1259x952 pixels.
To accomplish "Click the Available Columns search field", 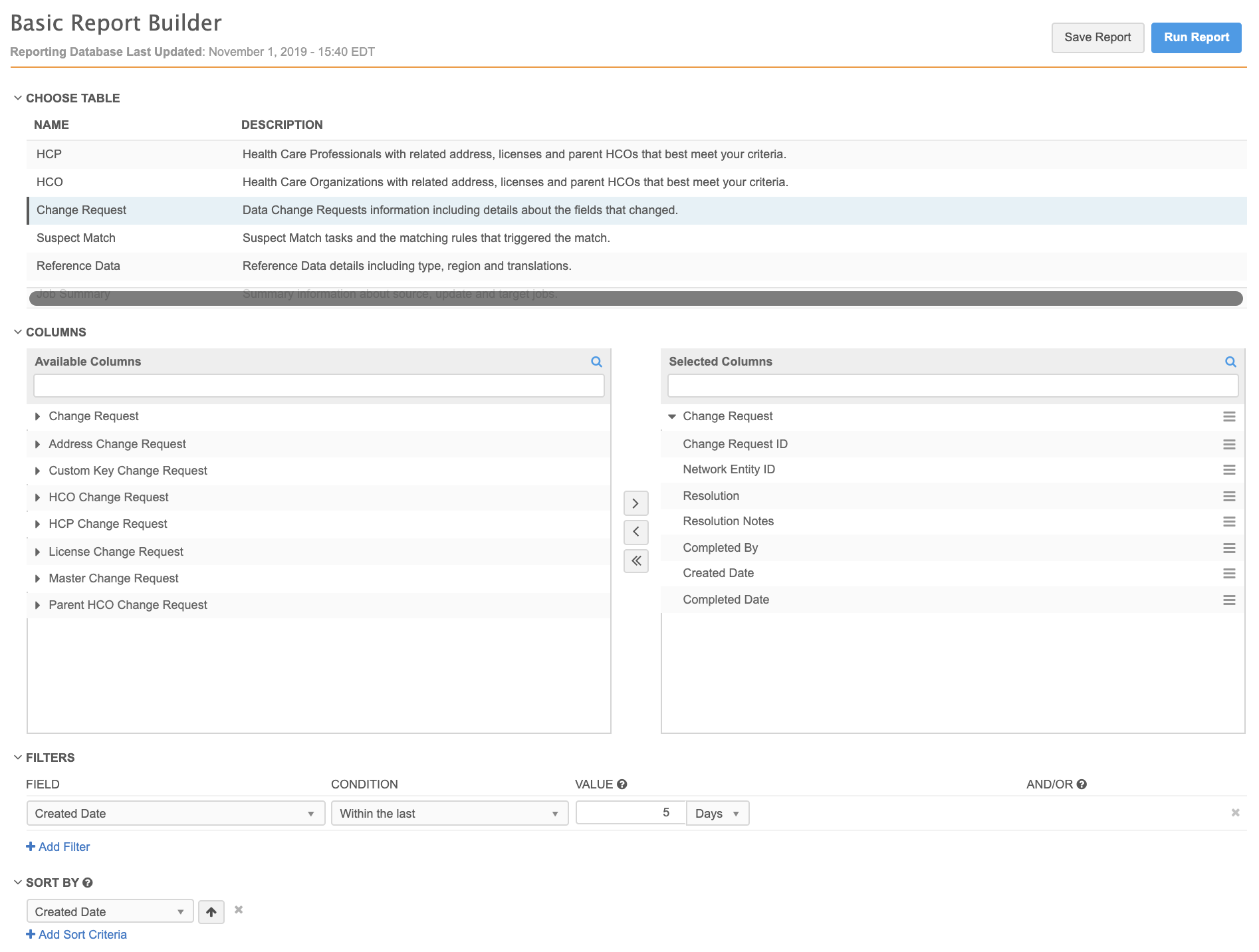I will 318,386.
